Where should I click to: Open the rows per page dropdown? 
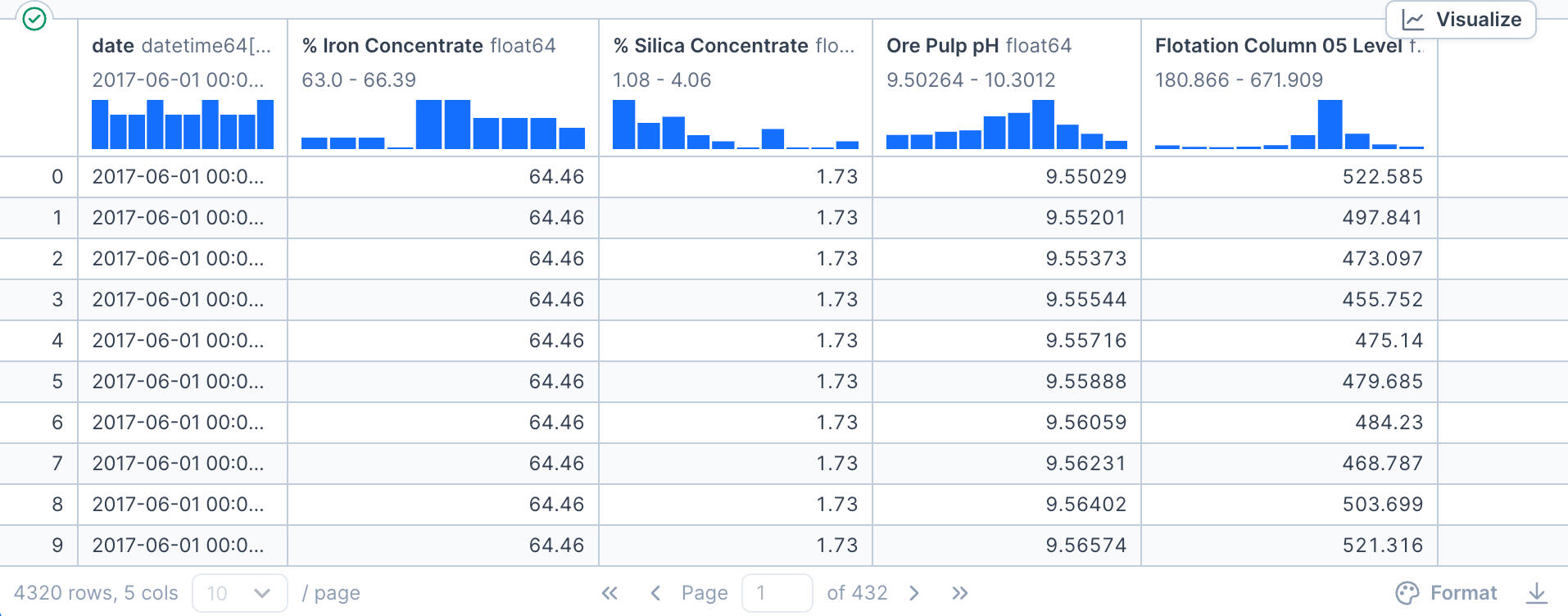coord(239,593)
